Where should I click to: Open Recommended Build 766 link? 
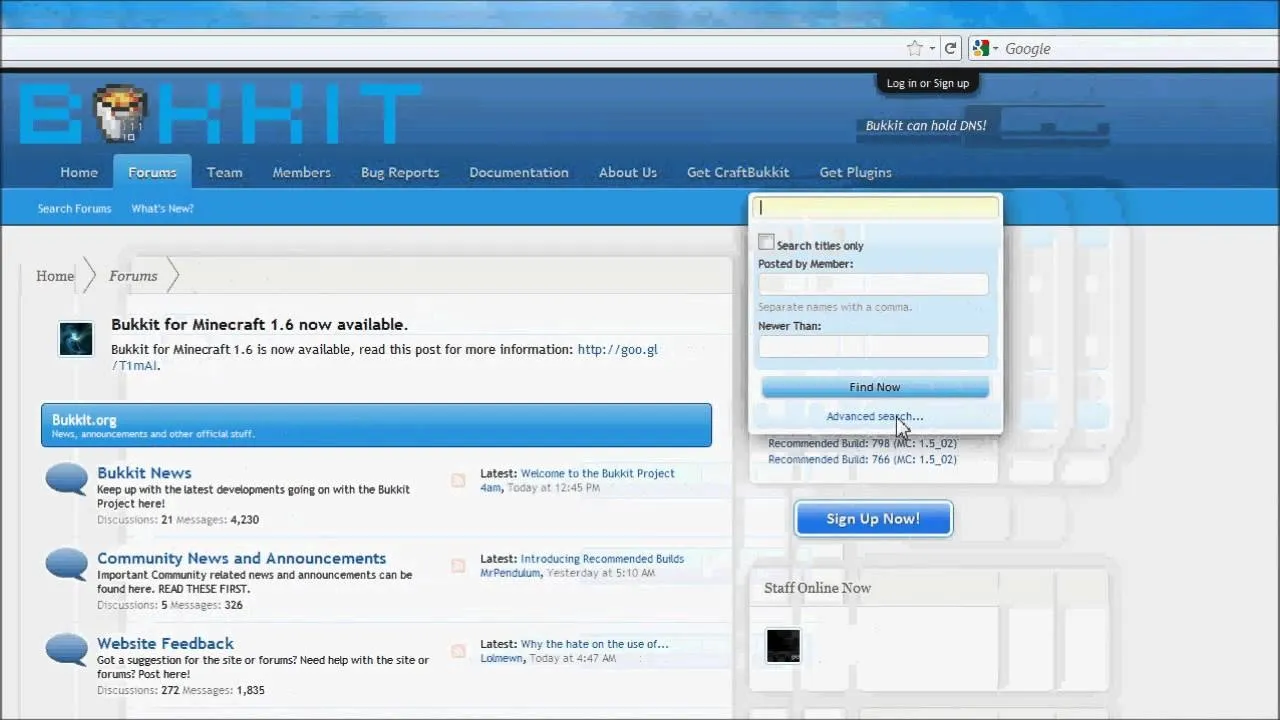coord(862,459)
